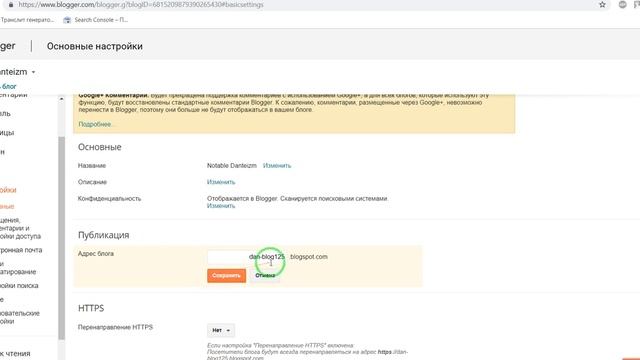Click the Название label text

92,166
